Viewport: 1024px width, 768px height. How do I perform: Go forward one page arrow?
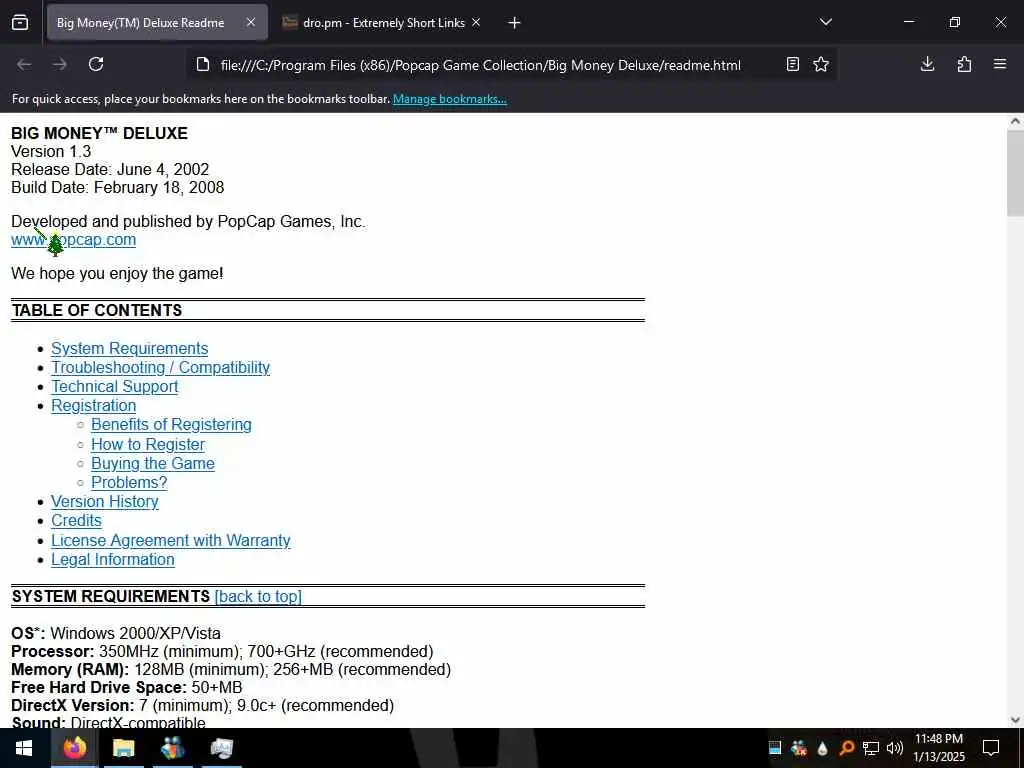[60, 65]
